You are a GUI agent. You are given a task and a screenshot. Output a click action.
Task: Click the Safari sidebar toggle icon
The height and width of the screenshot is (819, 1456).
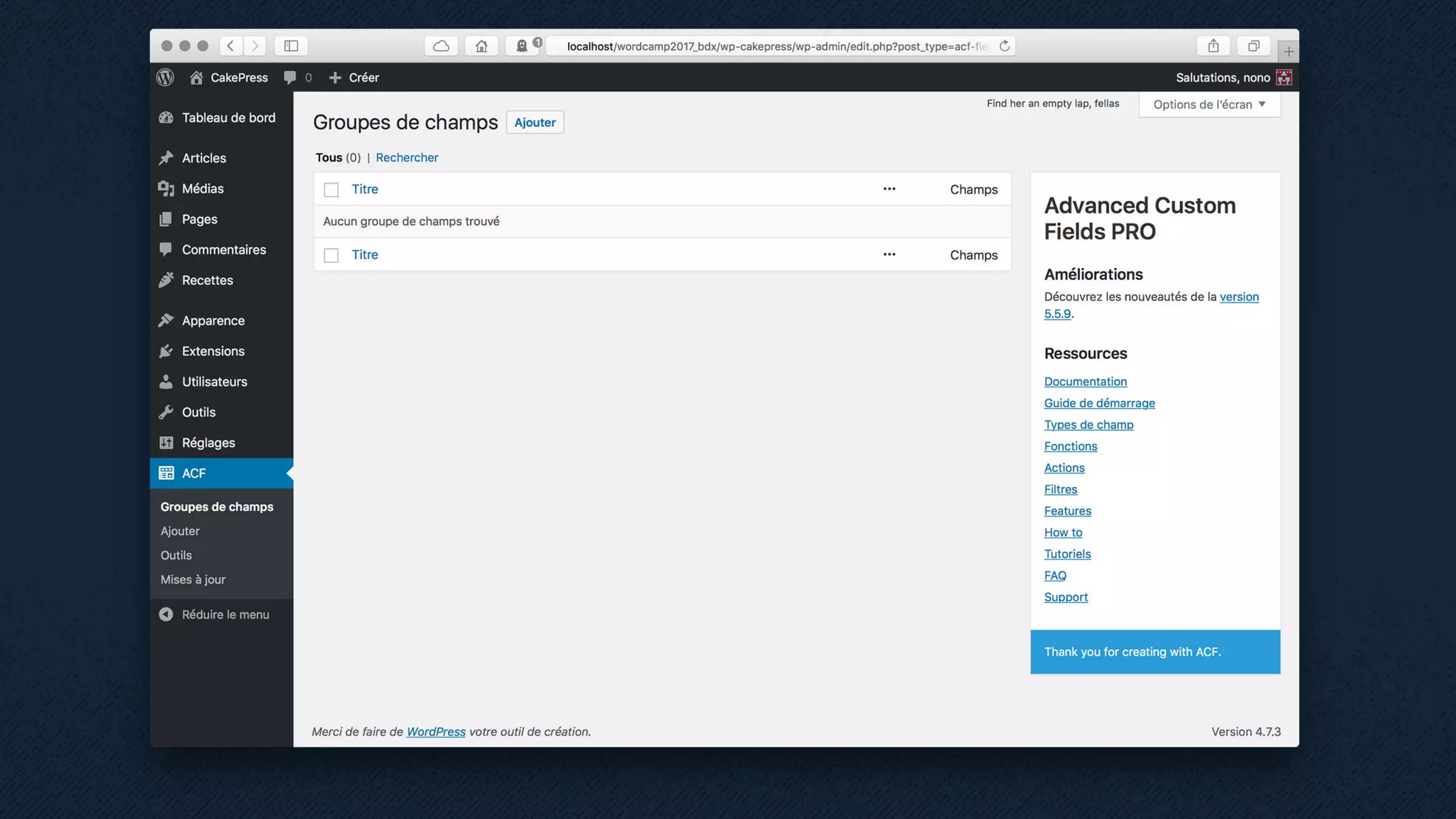point(291,46)
